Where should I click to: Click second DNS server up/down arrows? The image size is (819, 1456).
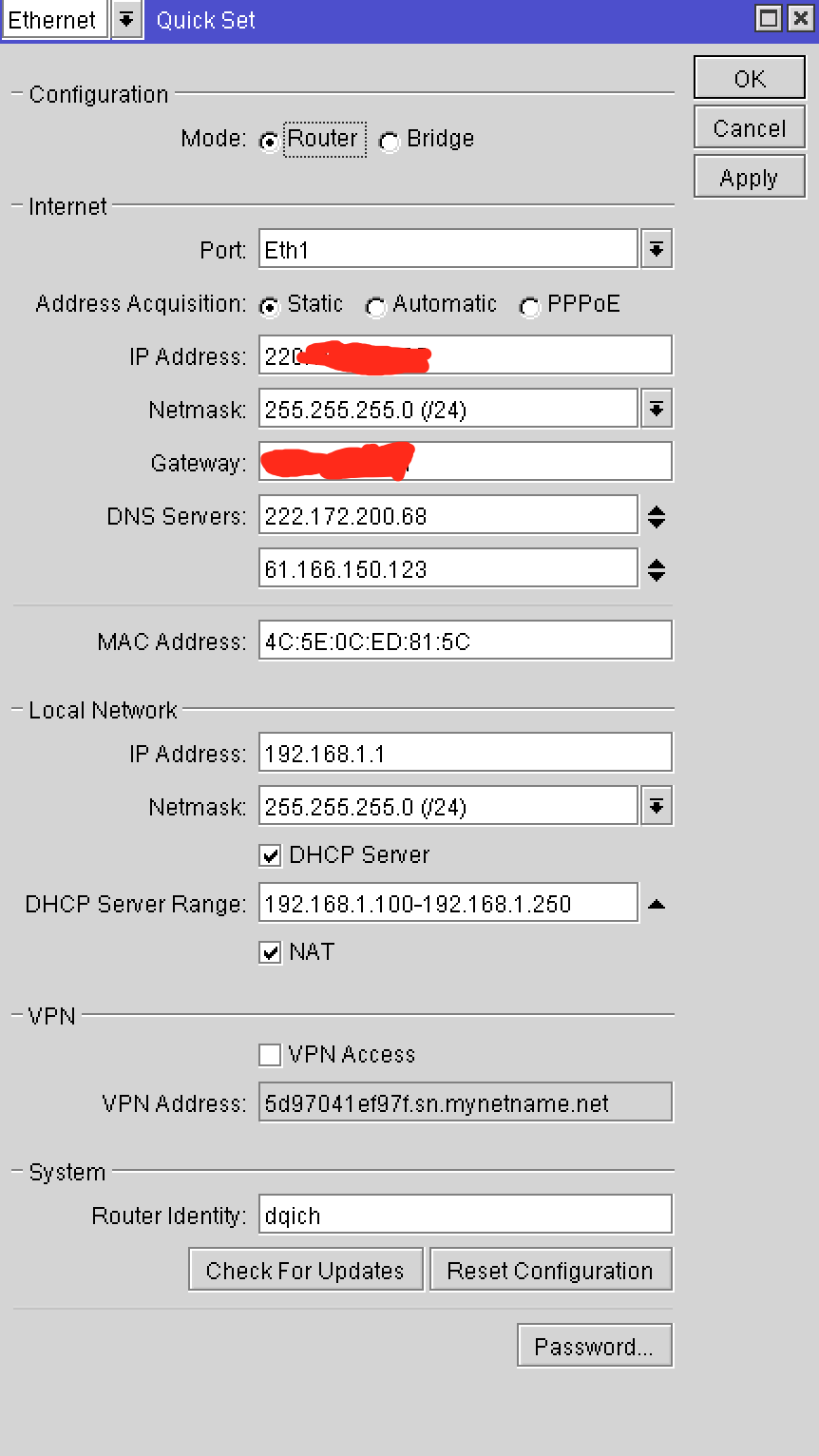pyautogui.click(x=657, y=569)
